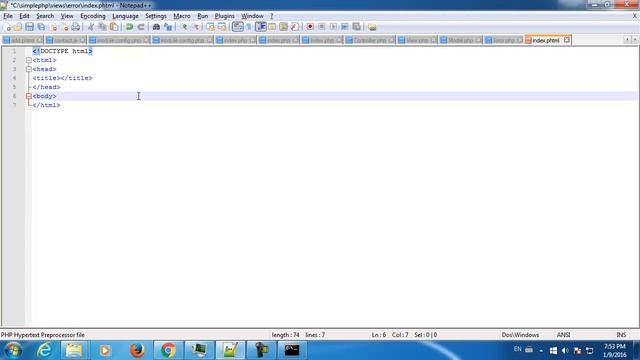
Task: Collapse the <html> fold on line 2
Action: tap(29, 60)
